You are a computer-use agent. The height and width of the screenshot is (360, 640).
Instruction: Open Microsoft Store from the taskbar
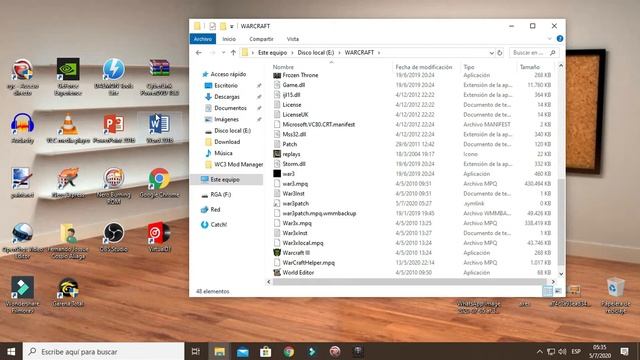click(x=266, y=351)
